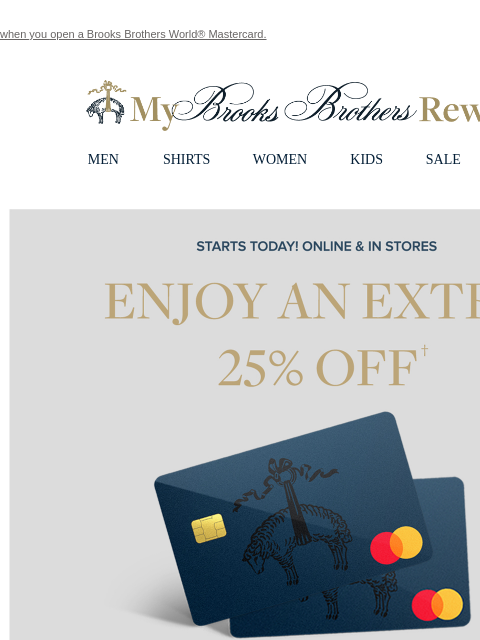Click 'STARTS TODAY! ONLINE & IN STORES' text

(317, 247)
